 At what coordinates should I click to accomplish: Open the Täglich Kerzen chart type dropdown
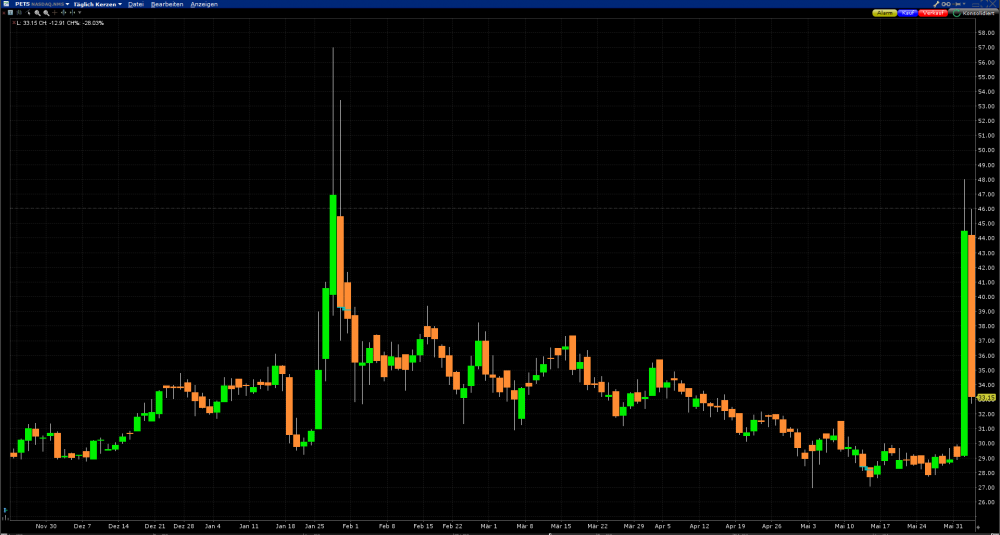click(98, 4)
